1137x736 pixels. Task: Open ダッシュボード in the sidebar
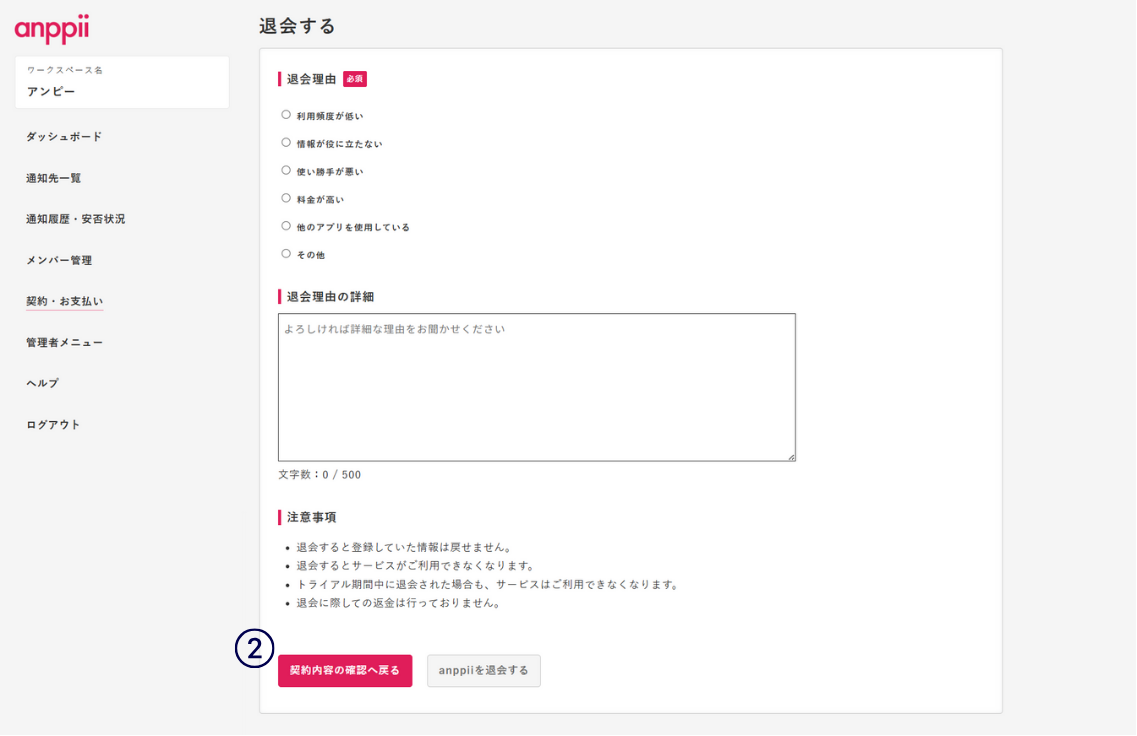pos(64,137)
